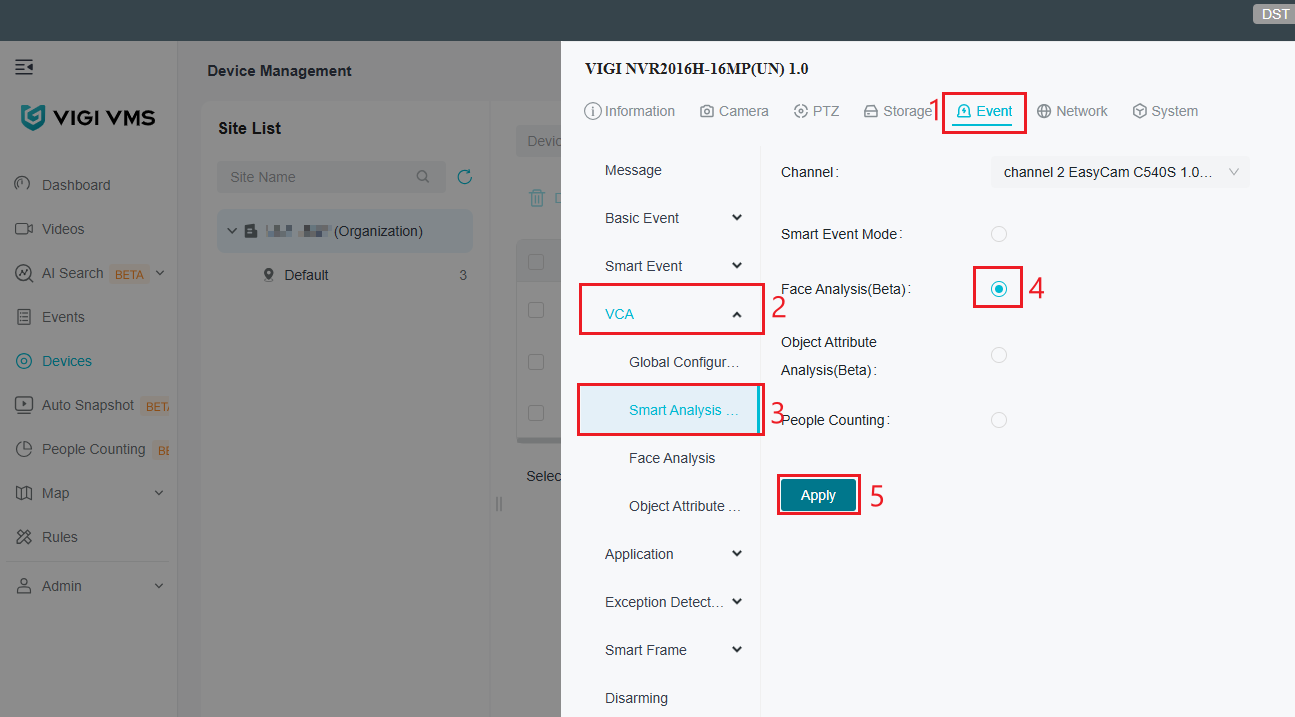Enable People Counting analysis mode
1295x717 pixels.
(998, 419)
